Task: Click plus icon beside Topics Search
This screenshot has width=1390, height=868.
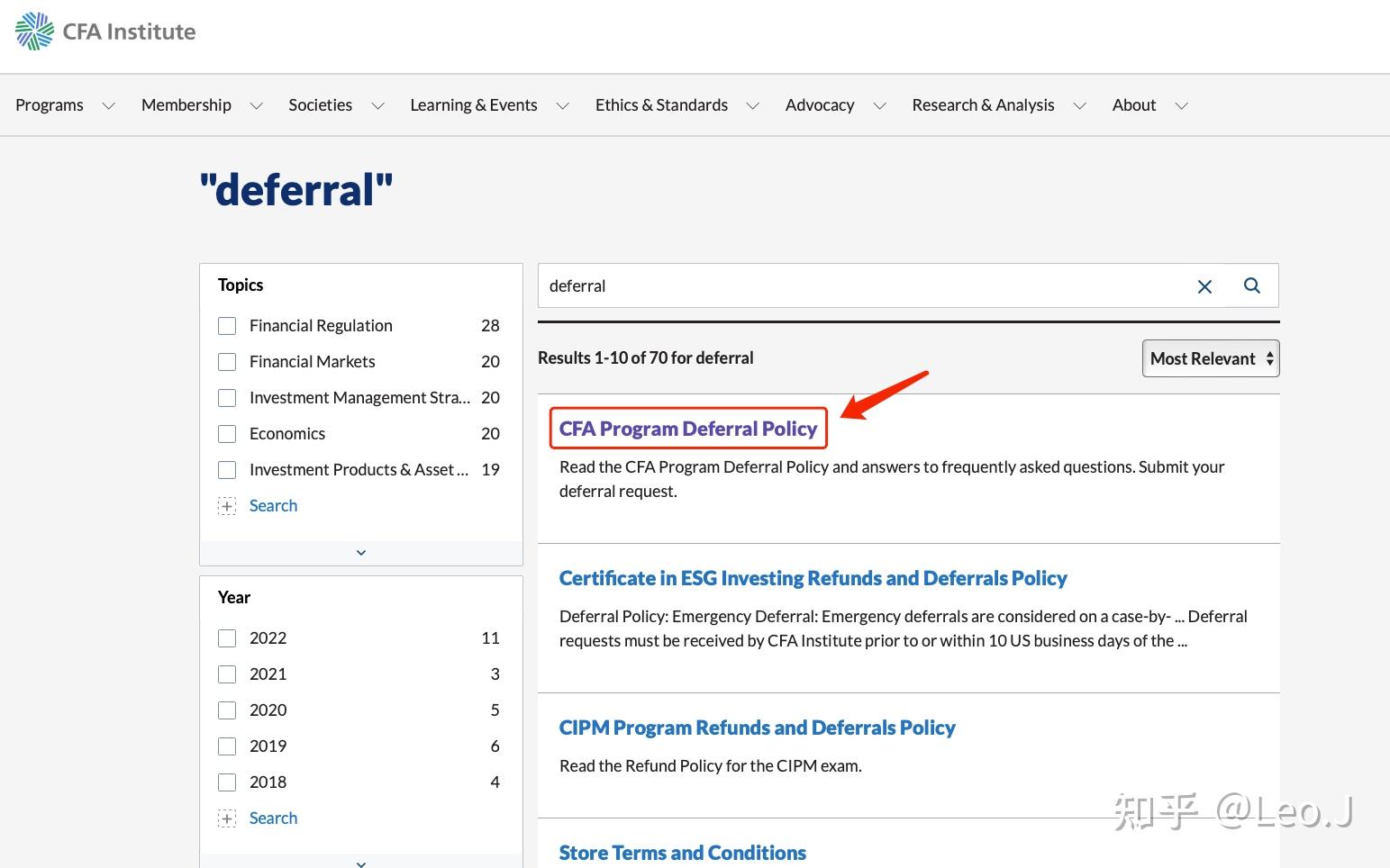Action: [x=227, y=506]
